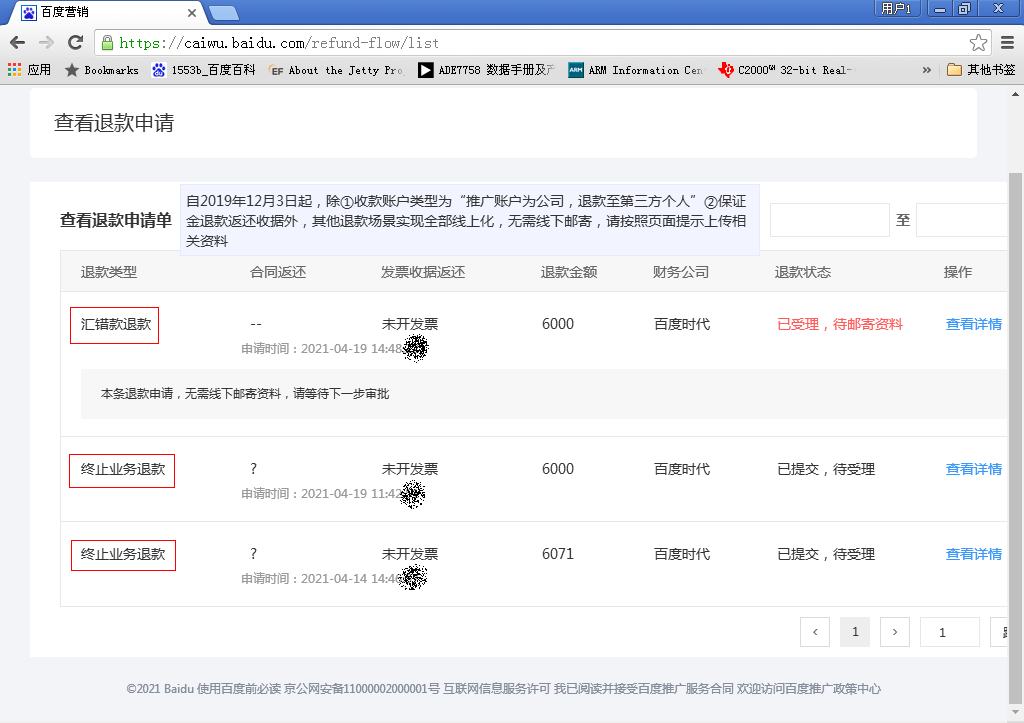This screenshot has width=1024, height=723.
Task: Click the 查看退款申请 page heading
Action: tap(114, 123)
